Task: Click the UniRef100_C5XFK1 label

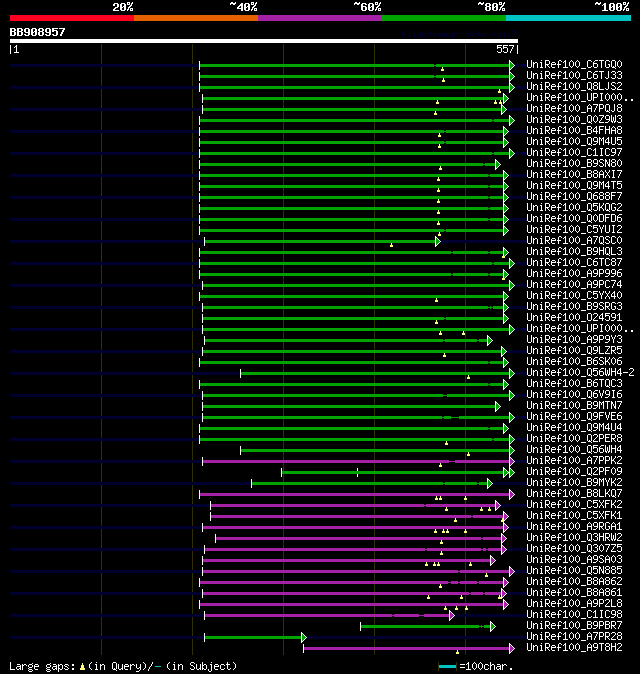Action: click(x=574, y=516)
